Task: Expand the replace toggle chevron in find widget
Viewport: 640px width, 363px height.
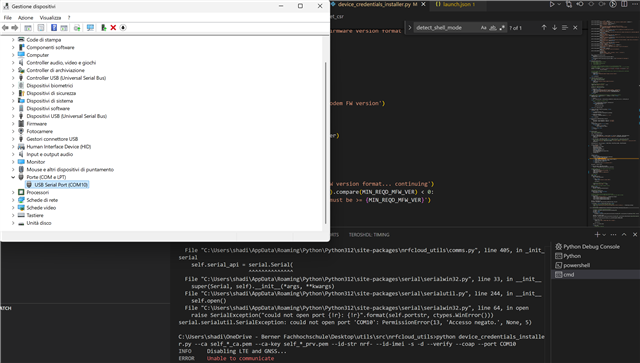Action: tap(410, 28)
